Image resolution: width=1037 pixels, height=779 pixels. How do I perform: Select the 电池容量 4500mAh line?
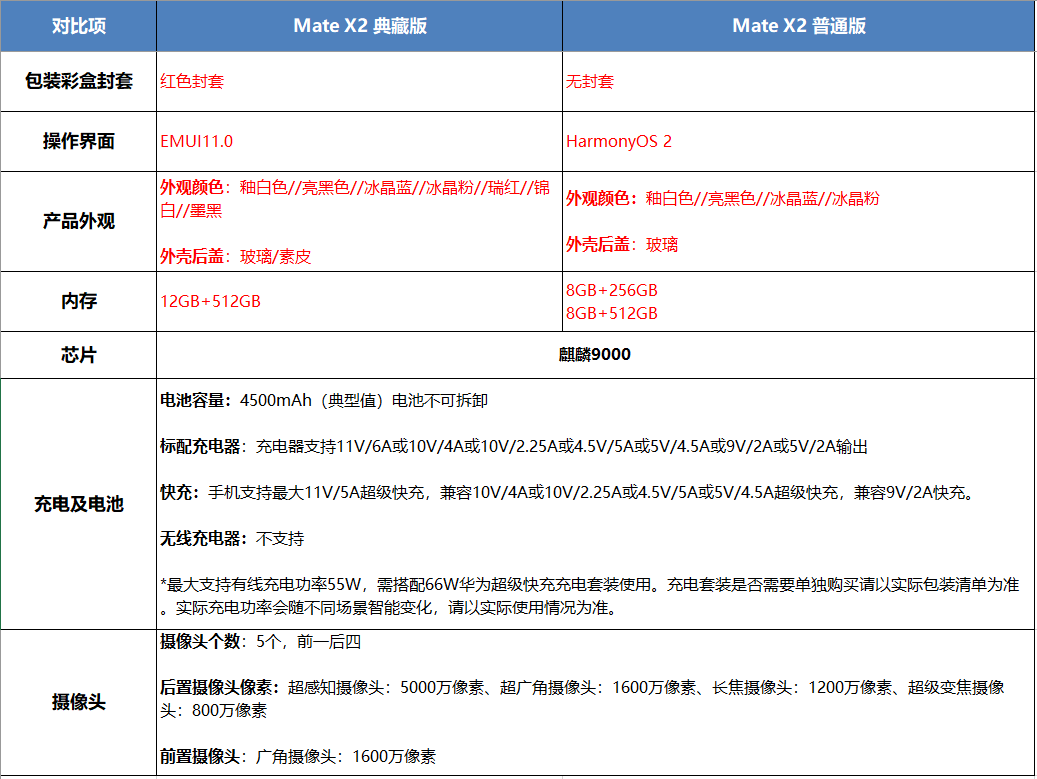(324, 400)
